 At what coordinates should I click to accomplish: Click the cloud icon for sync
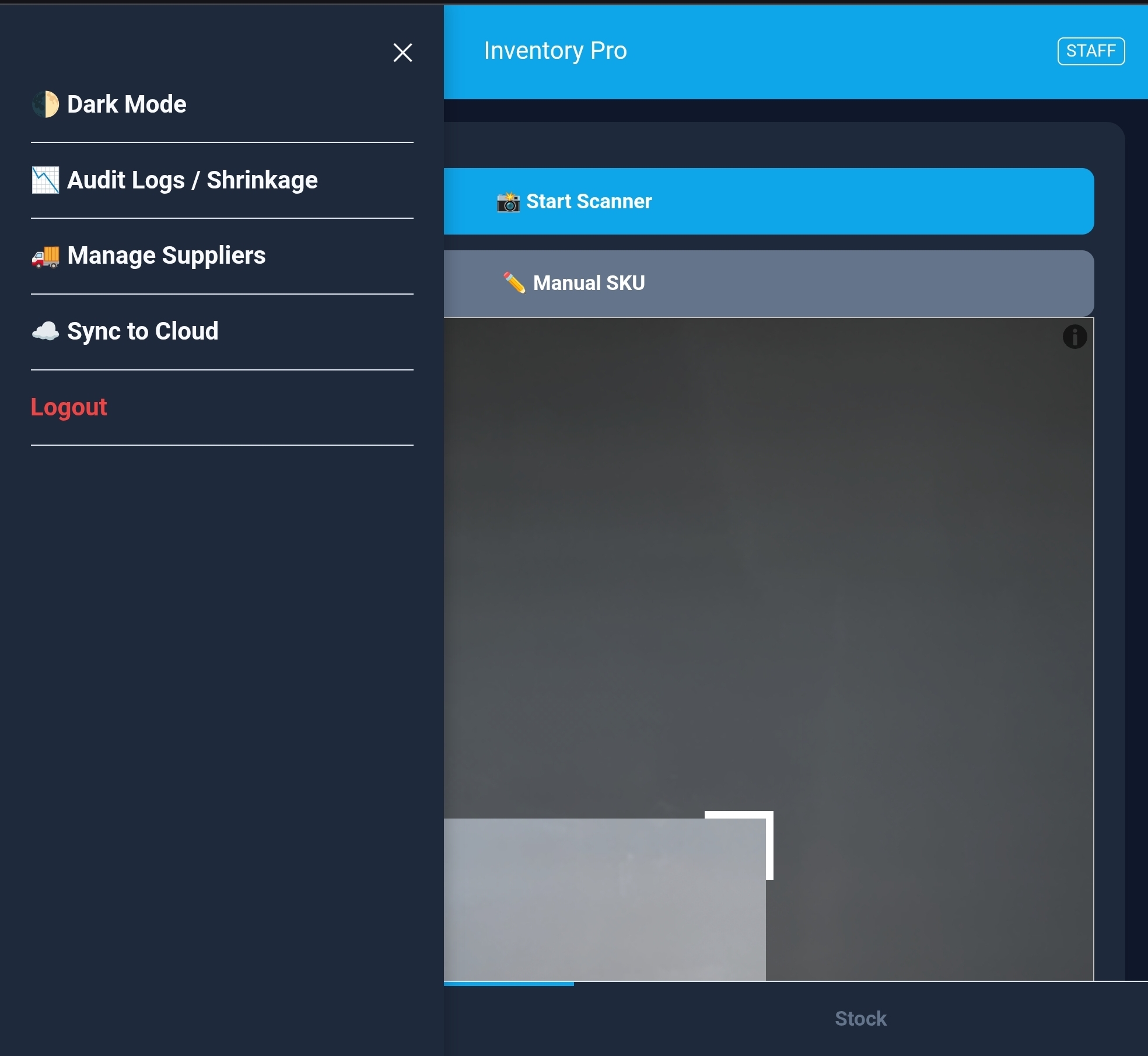point(45,331)
